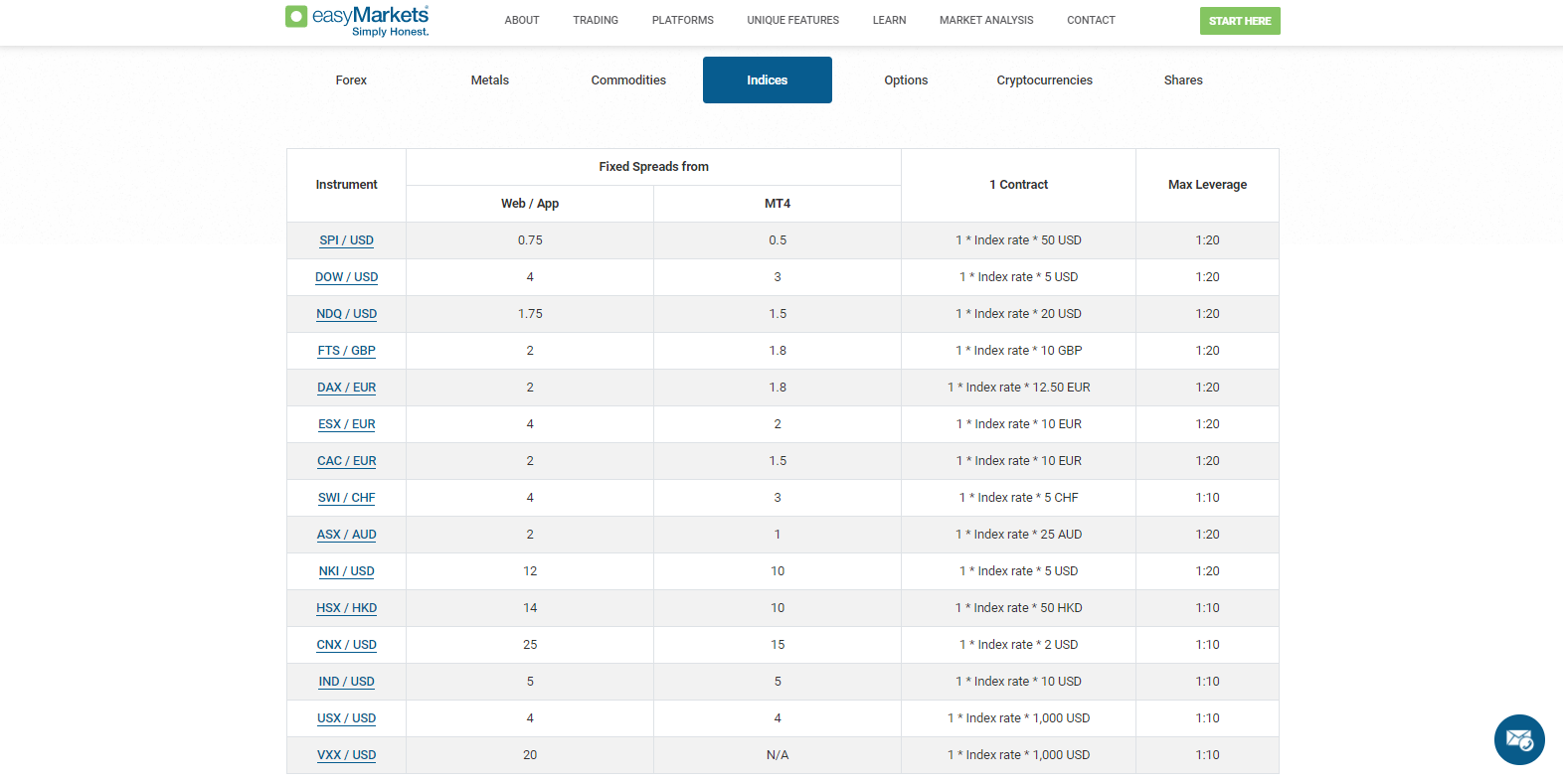Viewport: 1563px width, 784px height.
Task: Click the MT4 column header
Action: (x=778, y=204)
